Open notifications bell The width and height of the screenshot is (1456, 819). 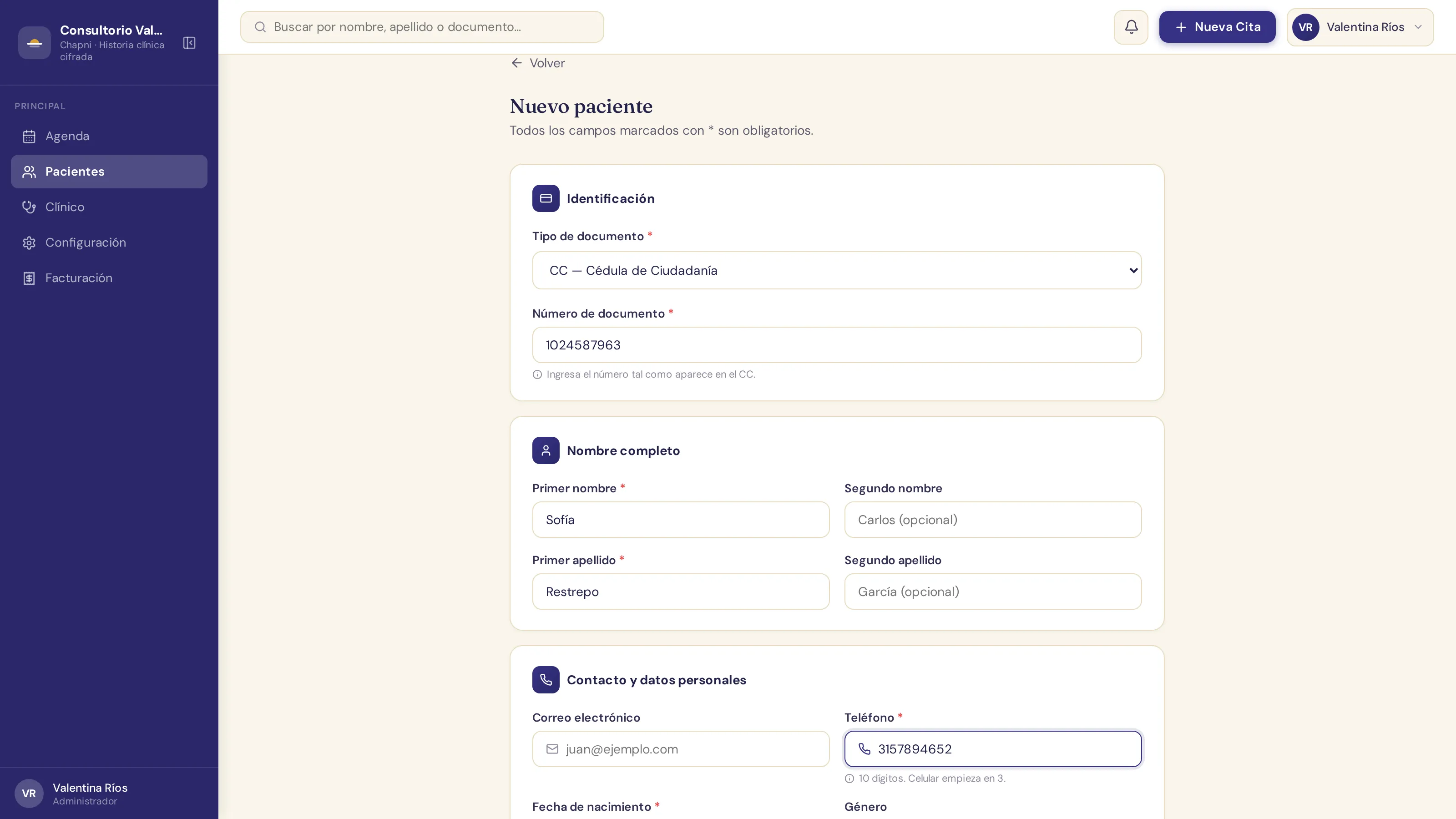(x=1131, y=27)
